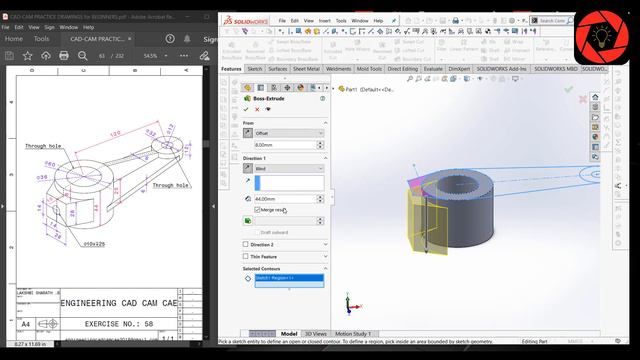
Task: Open Acrobat Sign menu
Action: (x=49, y=27)
